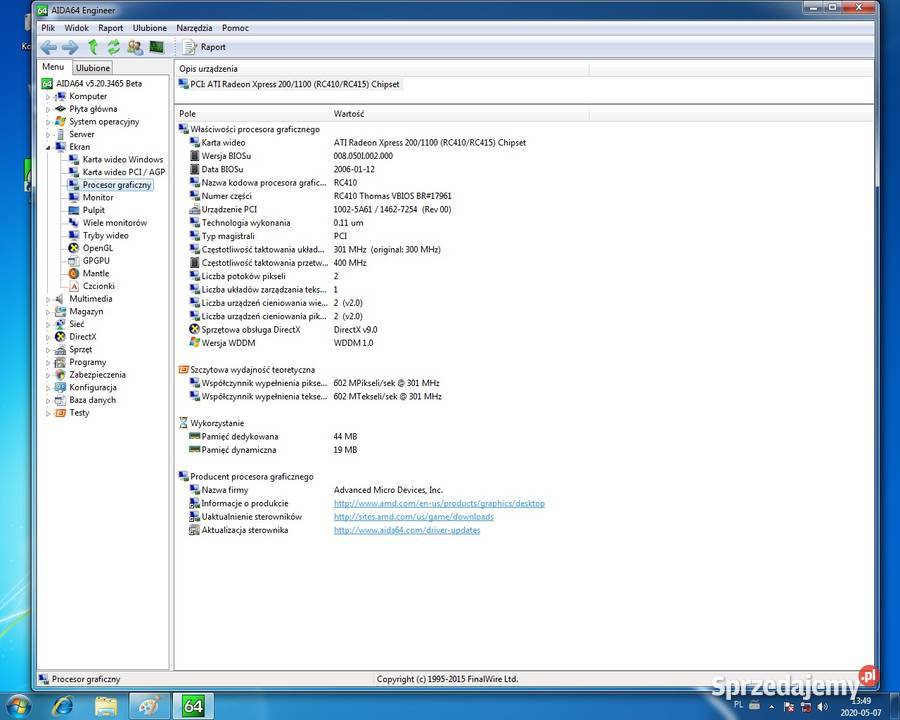Click the Monitor tree item icon

[73, 198]
